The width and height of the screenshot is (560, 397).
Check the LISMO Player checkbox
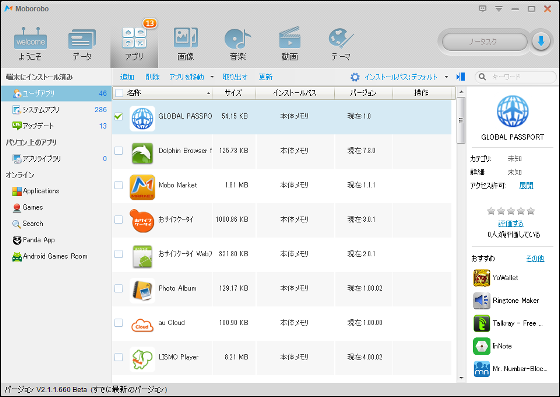tap(119, 357)
